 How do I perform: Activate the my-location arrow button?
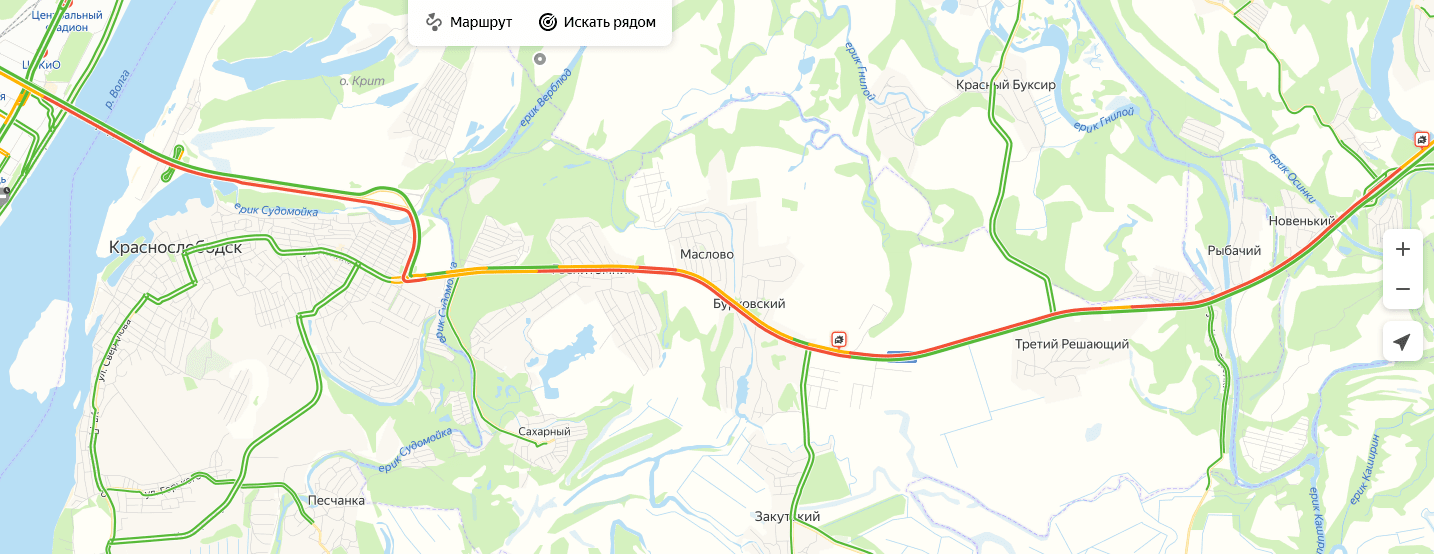coord(1403,342)
